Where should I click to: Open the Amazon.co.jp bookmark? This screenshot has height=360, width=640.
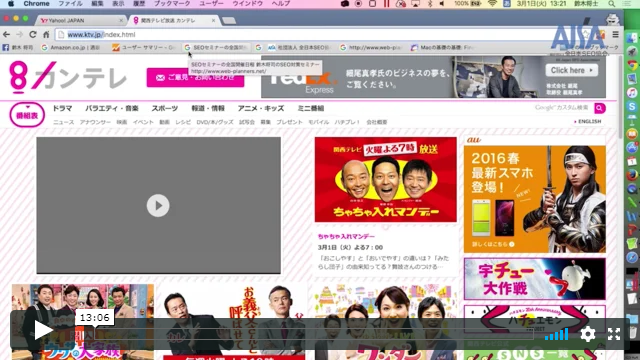click(x=71, y=48)
